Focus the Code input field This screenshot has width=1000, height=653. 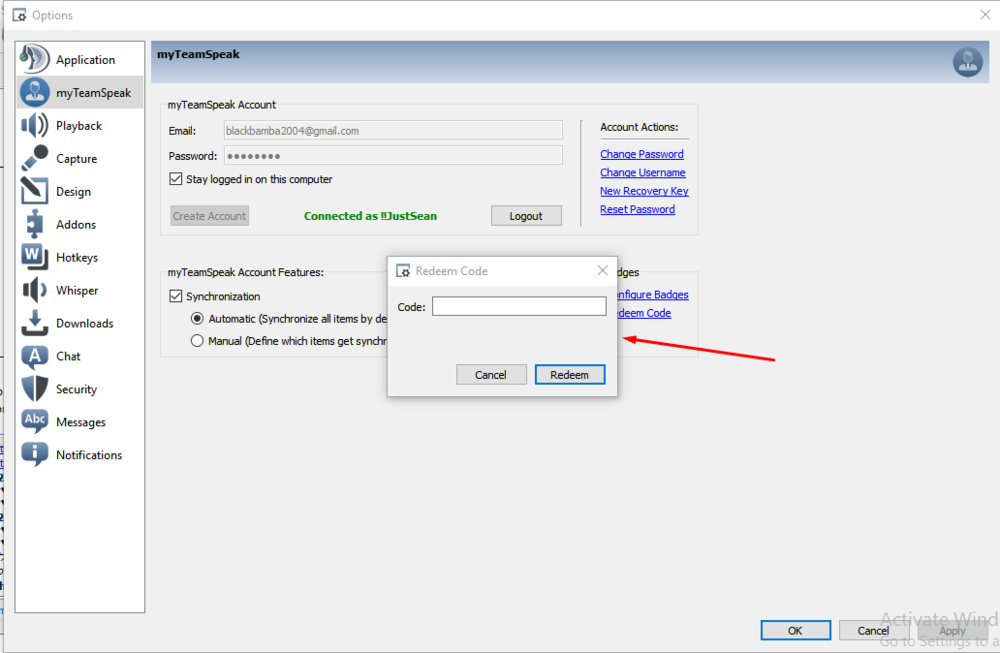tap(518, 307)
